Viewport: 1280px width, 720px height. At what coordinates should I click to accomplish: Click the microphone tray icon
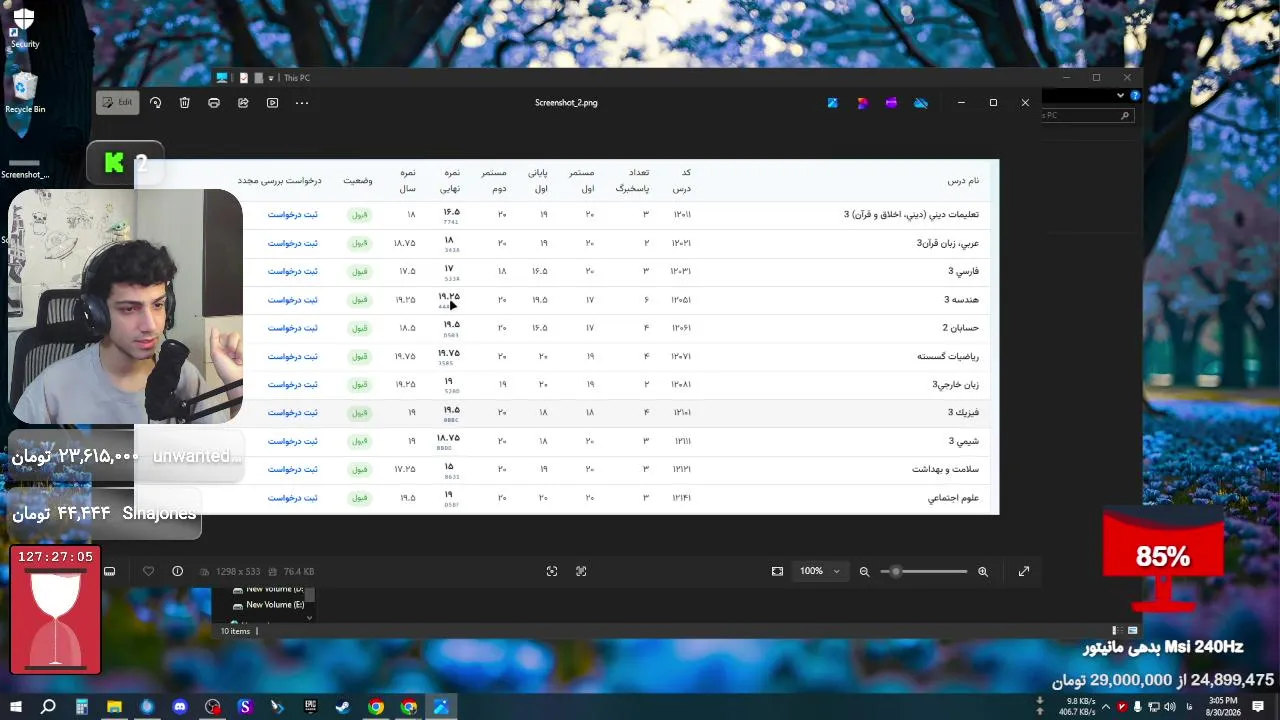(1137, 707)
